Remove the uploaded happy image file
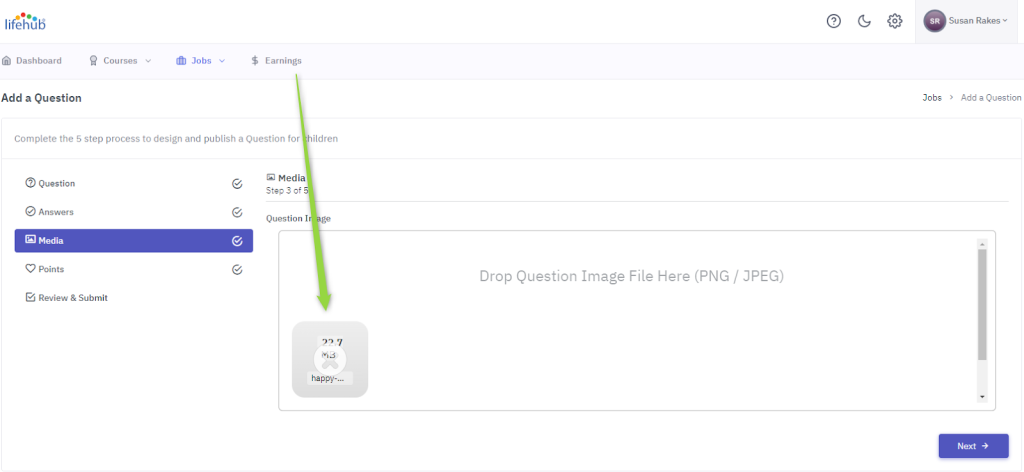This screenshot has height=472, width=1024. [330, 358]
